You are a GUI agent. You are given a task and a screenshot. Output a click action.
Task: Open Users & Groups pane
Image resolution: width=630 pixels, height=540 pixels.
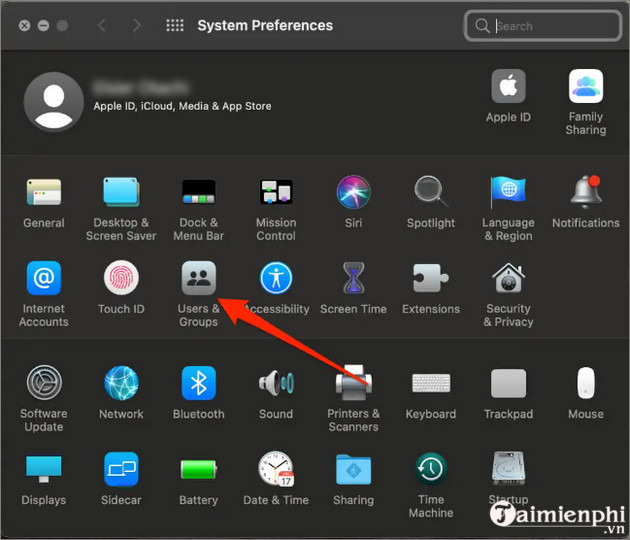pyautogui.click(x=198, y=278)
